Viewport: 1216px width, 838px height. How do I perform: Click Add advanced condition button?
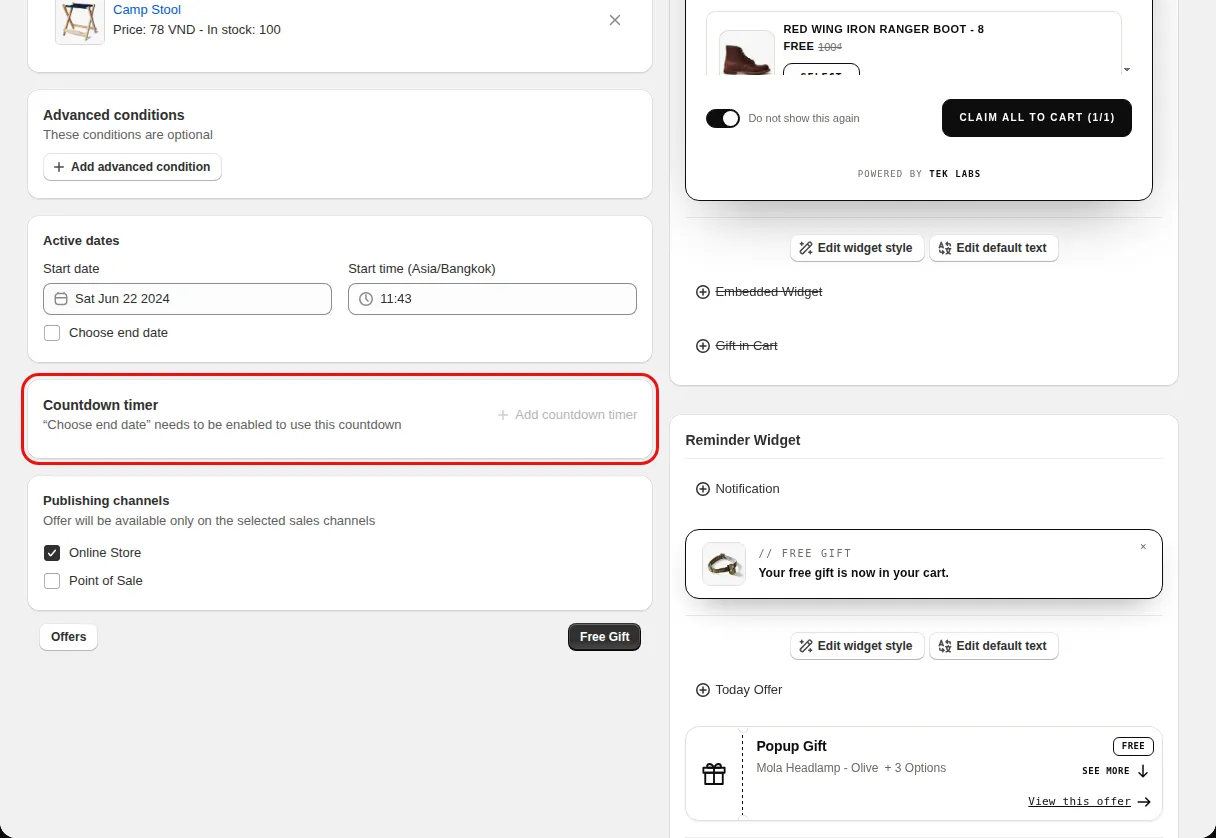click(x=132, y=167)
